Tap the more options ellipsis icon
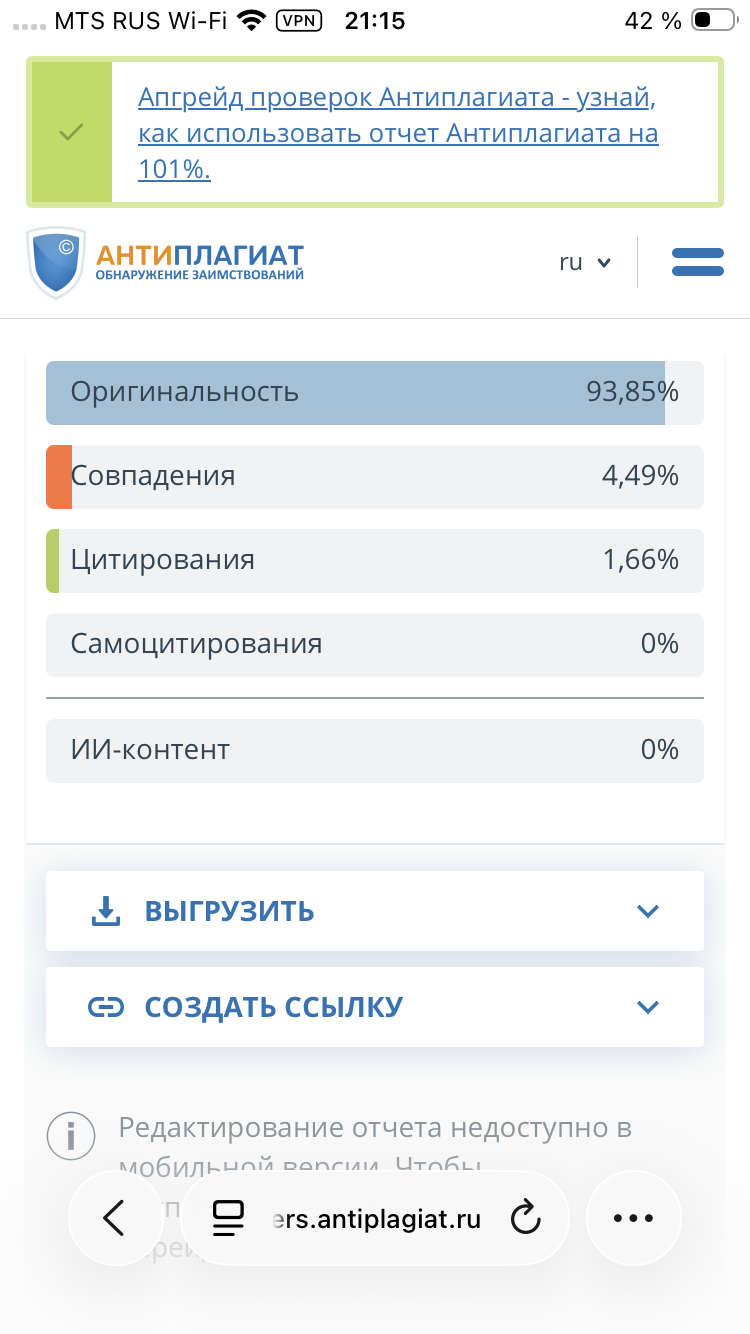The width and height of the screenshot is (750, 1334). click(x=633, y=1218)
